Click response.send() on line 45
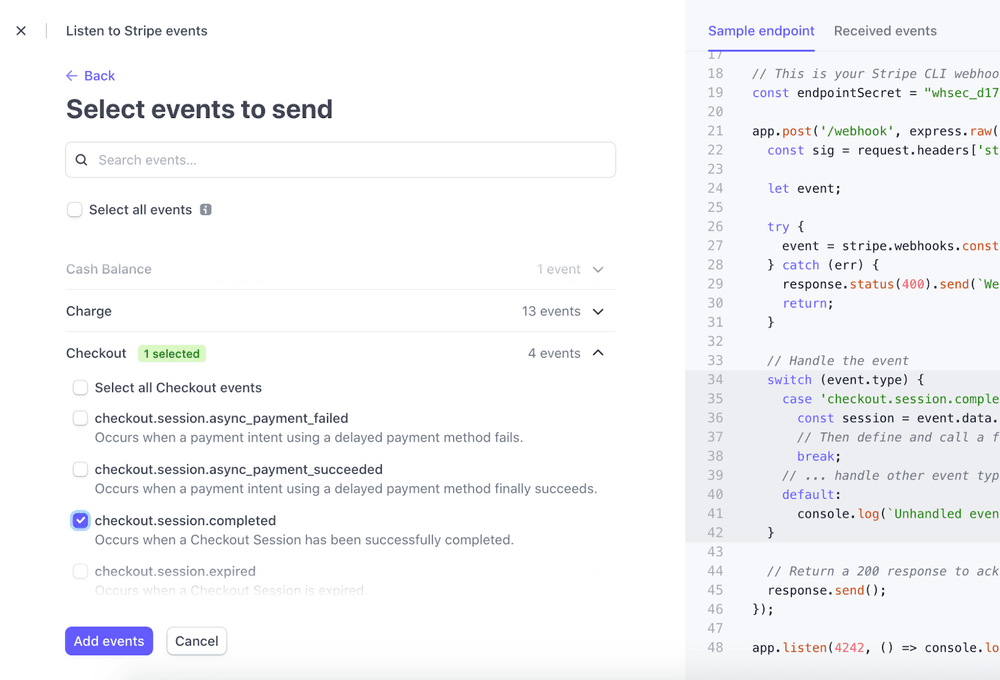 [x=827, y=590]
